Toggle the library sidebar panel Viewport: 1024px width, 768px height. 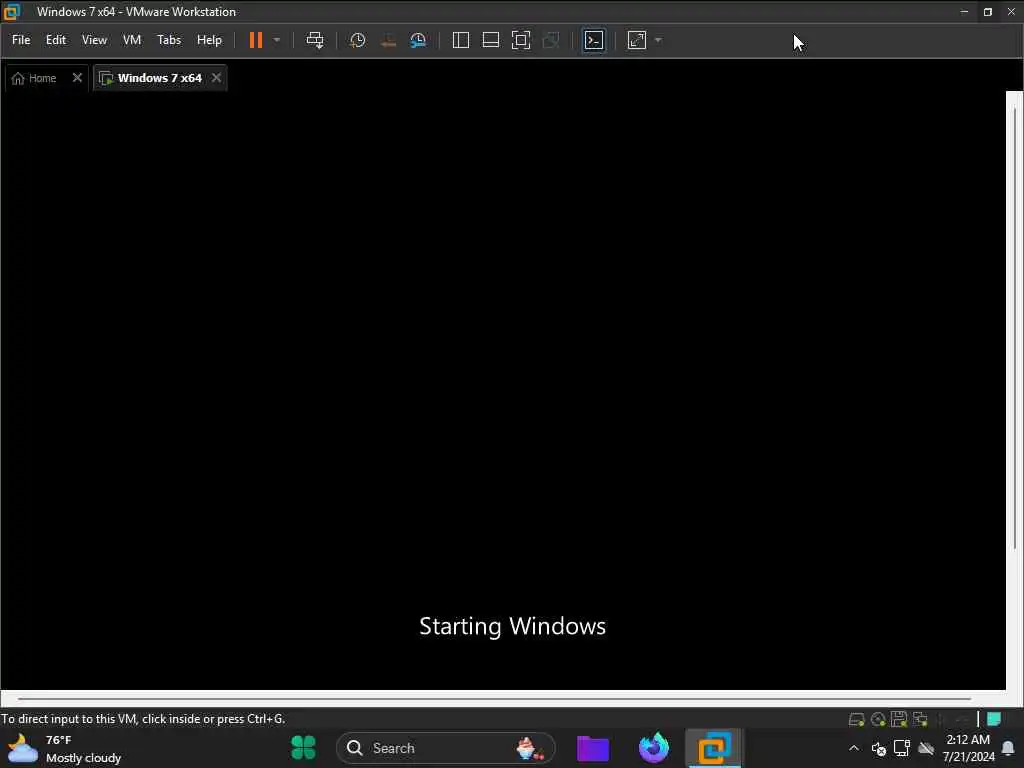point(460,40)
